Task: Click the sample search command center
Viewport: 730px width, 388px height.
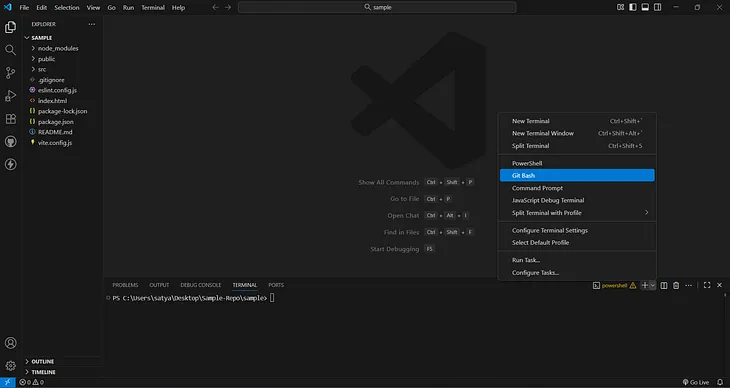Action: 377,7
